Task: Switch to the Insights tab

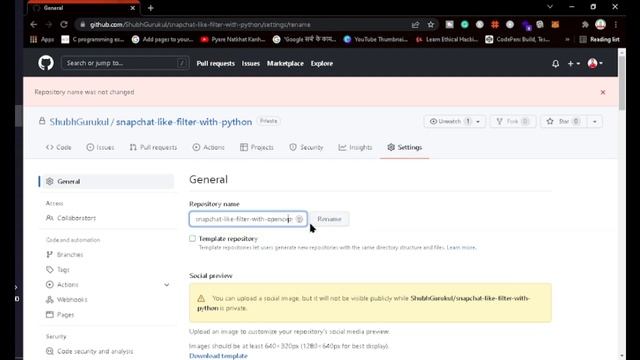Action: pos(356,147)
